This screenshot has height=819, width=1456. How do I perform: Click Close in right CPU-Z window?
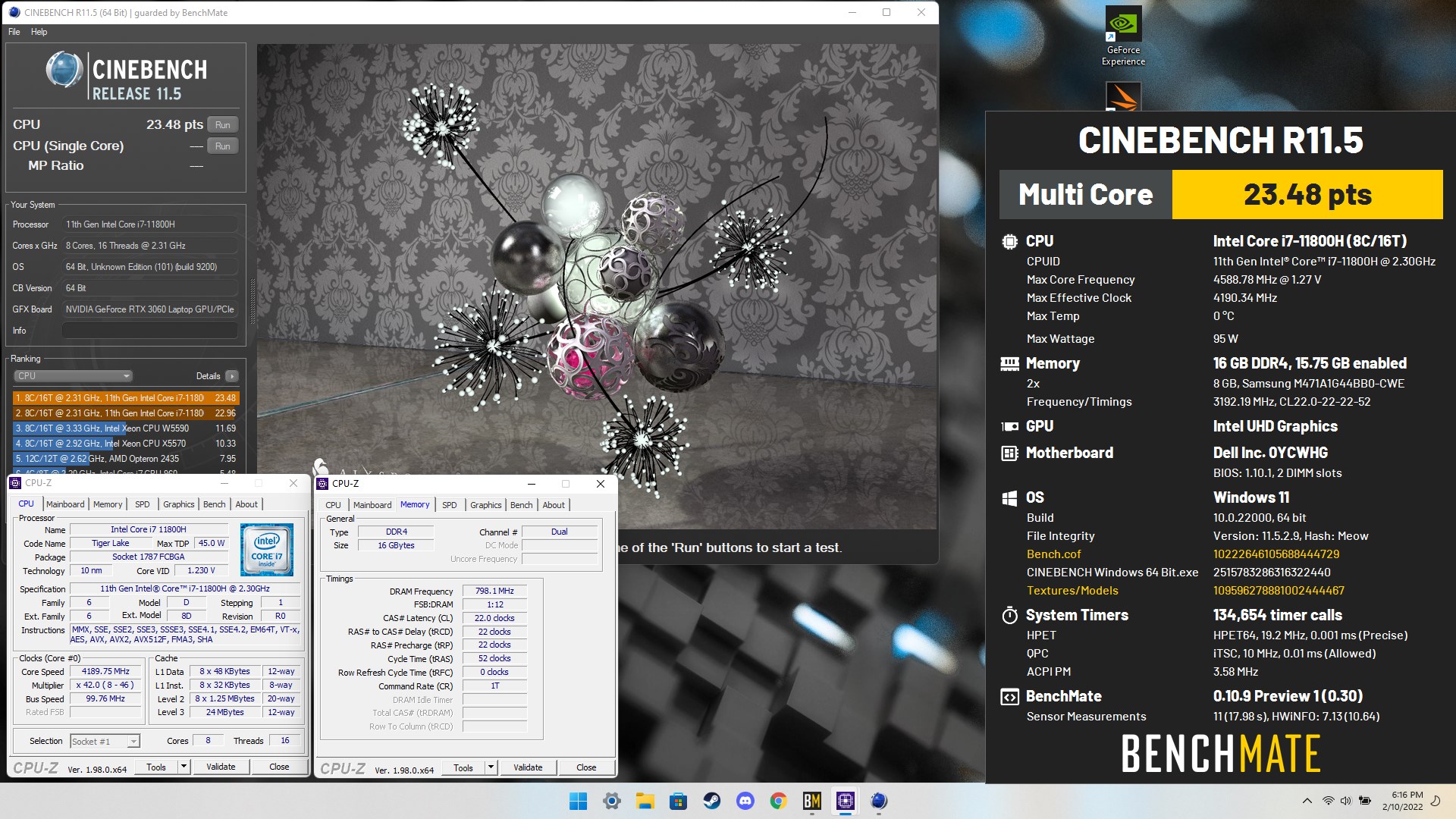tap(586, 767)
